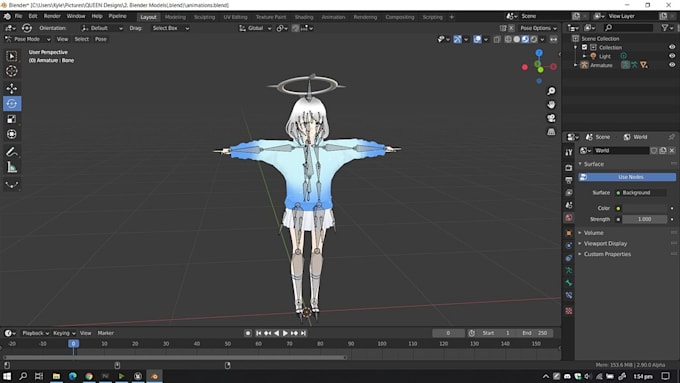Viewport: 680px width, 383px height.
Task: Open the Object Constraints properties tab
Action: pyautogui.click(x=569, y=258)
